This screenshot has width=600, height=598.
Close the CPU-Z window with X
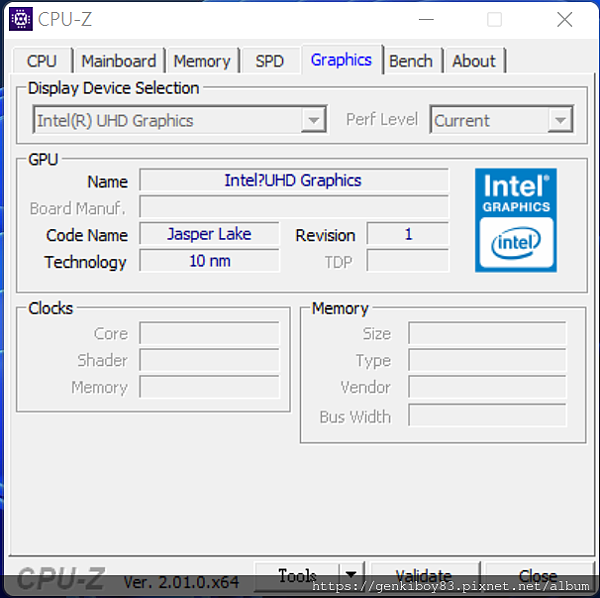click(x=564, y=19)
